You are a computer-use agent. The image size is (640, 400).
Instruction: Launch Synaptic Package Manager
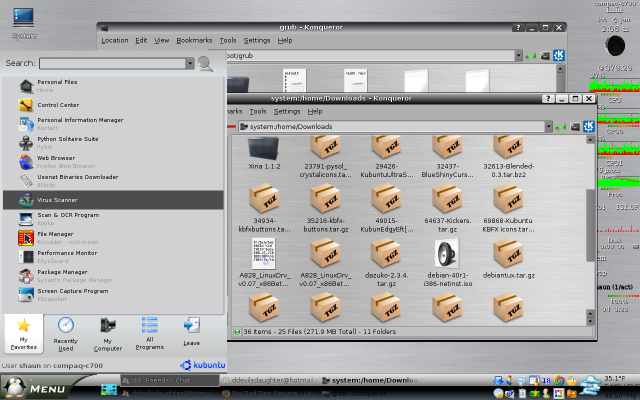113,276
